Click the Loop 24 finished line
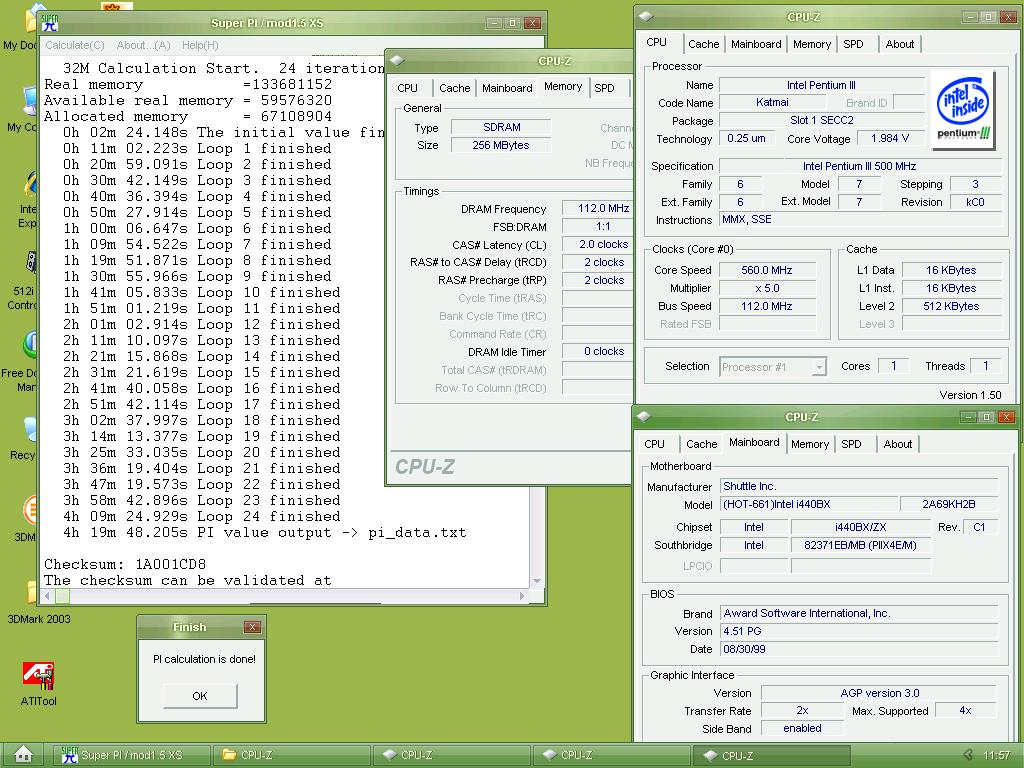 click(x=202, y=517)
